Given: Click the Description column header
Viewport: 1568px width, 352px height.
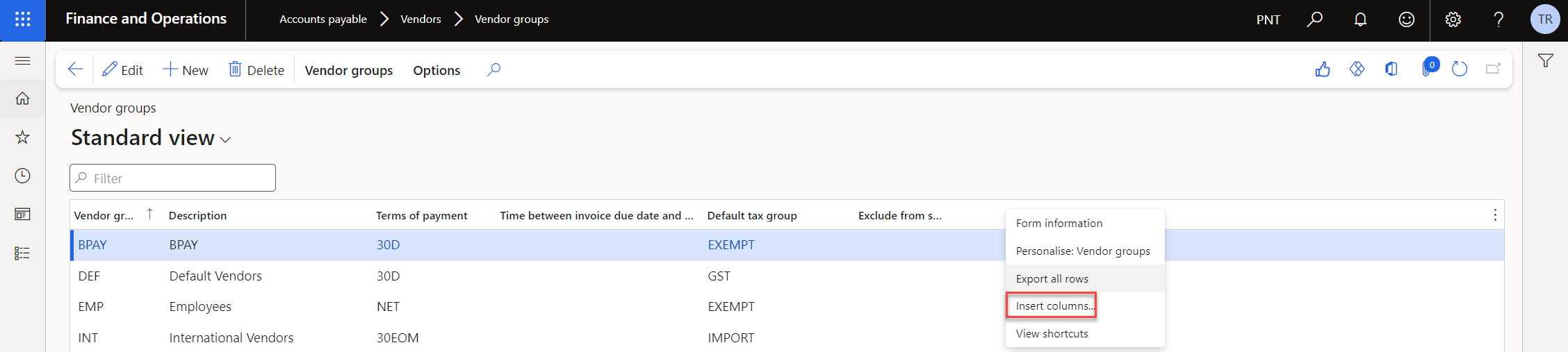Looking at the screenshot, I should 197,215.
